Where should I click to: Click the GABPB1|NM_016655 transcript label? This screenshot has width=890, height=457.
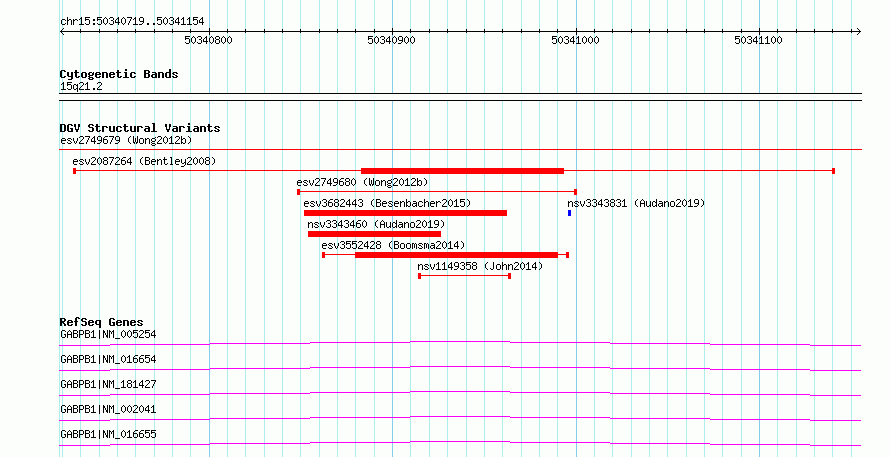coord(108,434)
